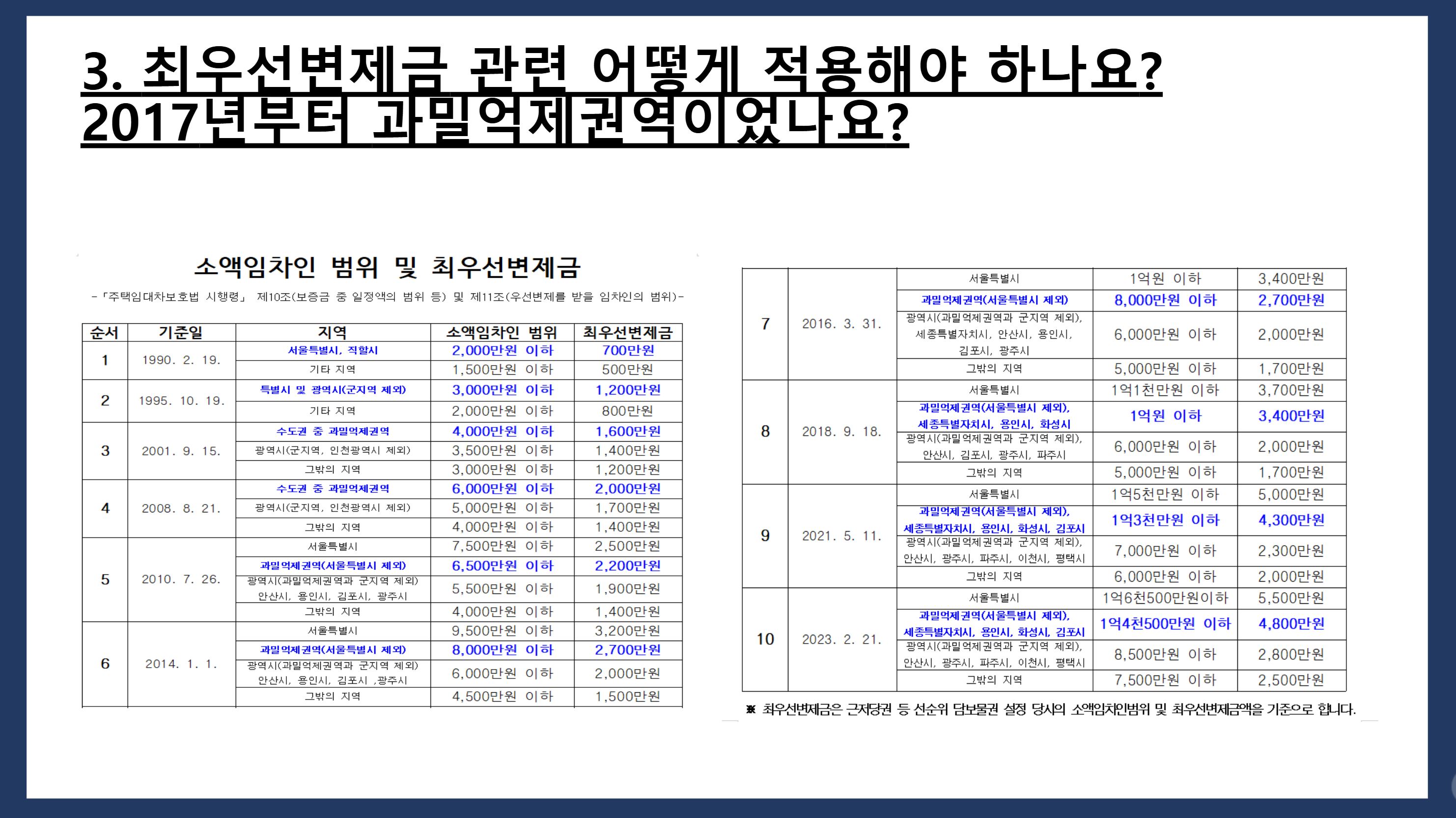Click the 순서 column header
This screenshot has width=1456, height=818.
coord(105,333)
